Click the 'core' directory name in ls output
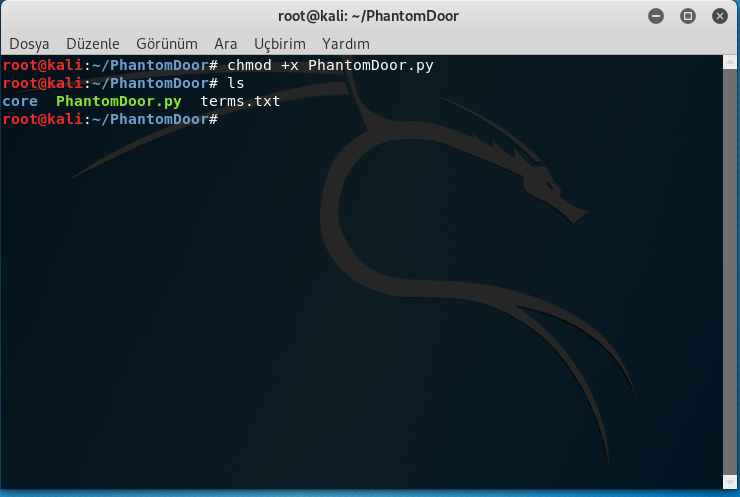This screenshot has width=740, height=497. (20, 101)
